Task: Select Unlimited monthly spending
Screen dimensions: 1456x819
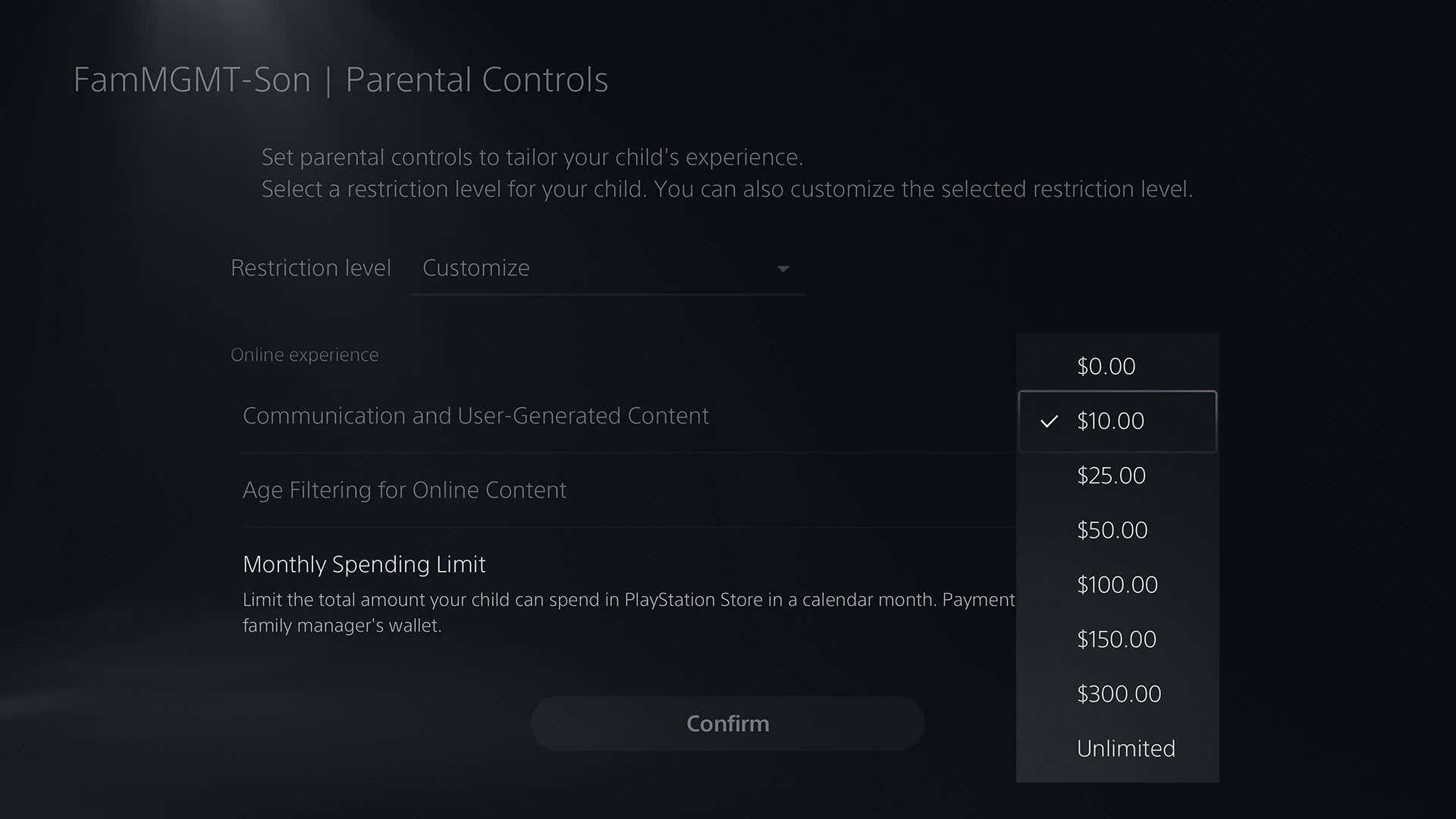Action: pos(1125,748)
